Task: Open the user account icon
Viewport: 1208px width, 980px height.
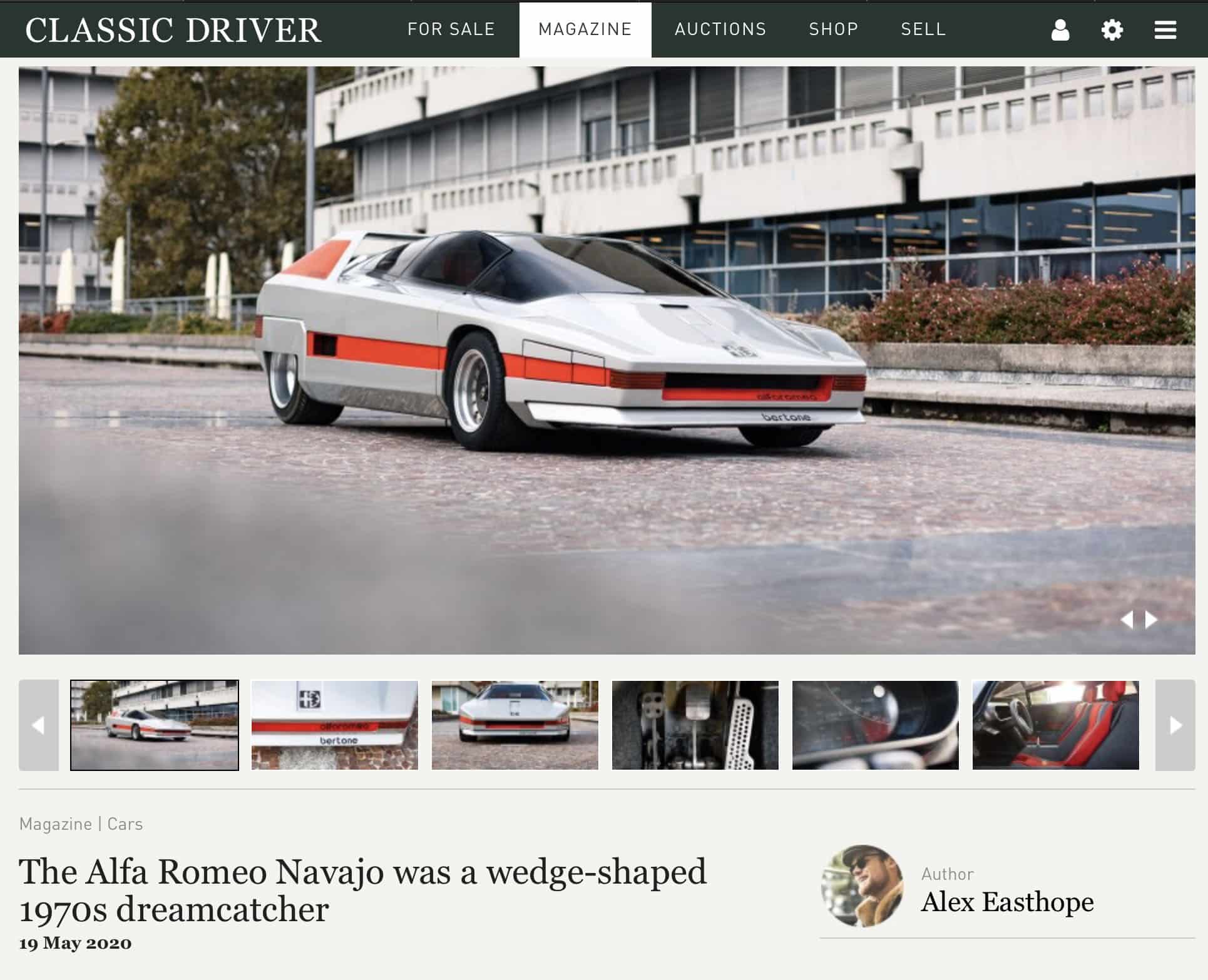Action: click(x=1060, y=29)
